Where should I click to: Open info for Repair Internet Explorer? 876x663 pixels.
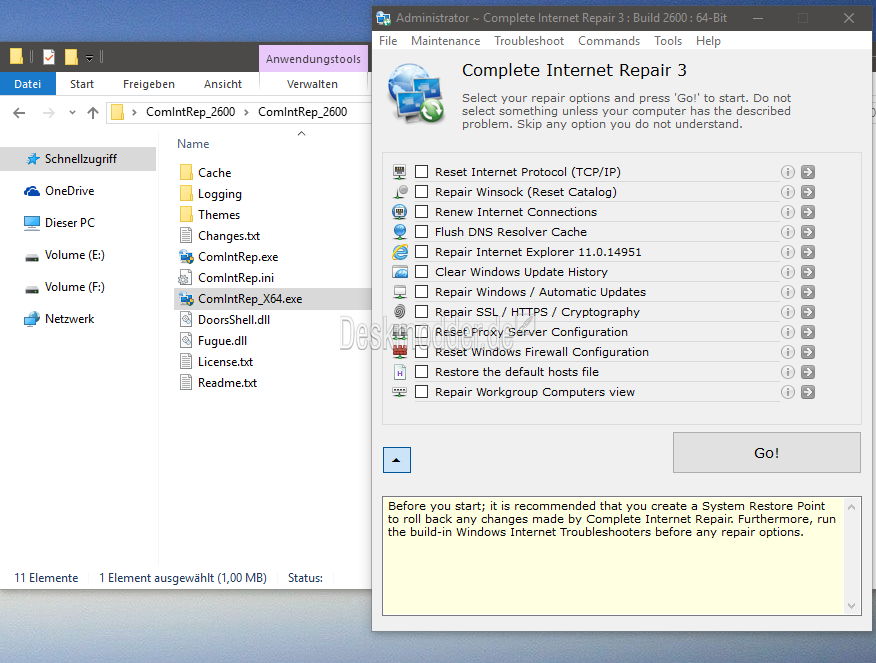tap(787, 252)
